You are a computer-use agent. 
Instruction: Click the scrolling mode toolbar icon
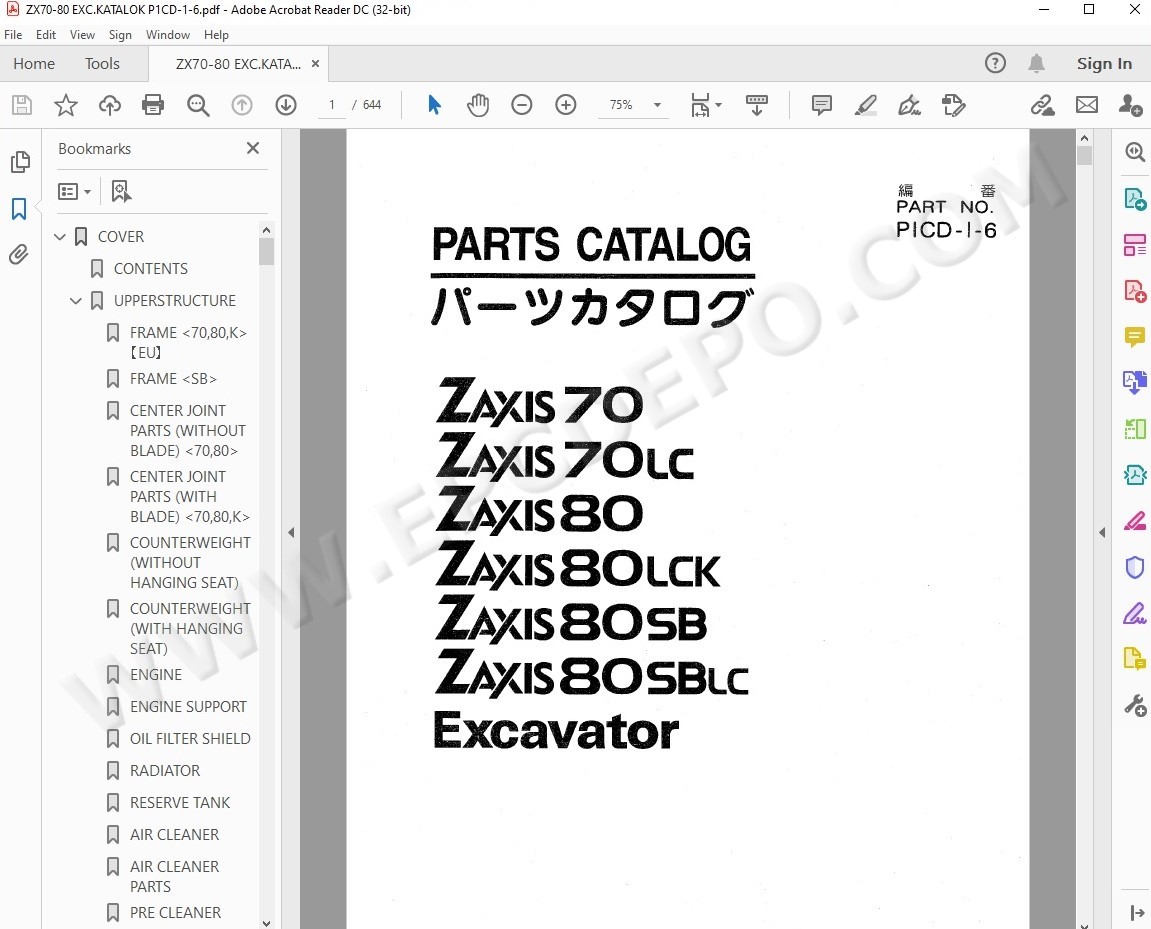coord(757,105)
